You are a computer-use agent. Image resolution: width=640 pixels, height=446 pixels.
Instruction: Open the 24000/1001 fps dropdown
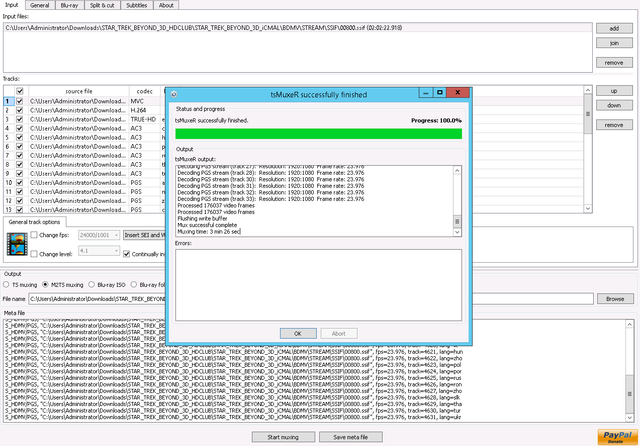pos(99,235)
